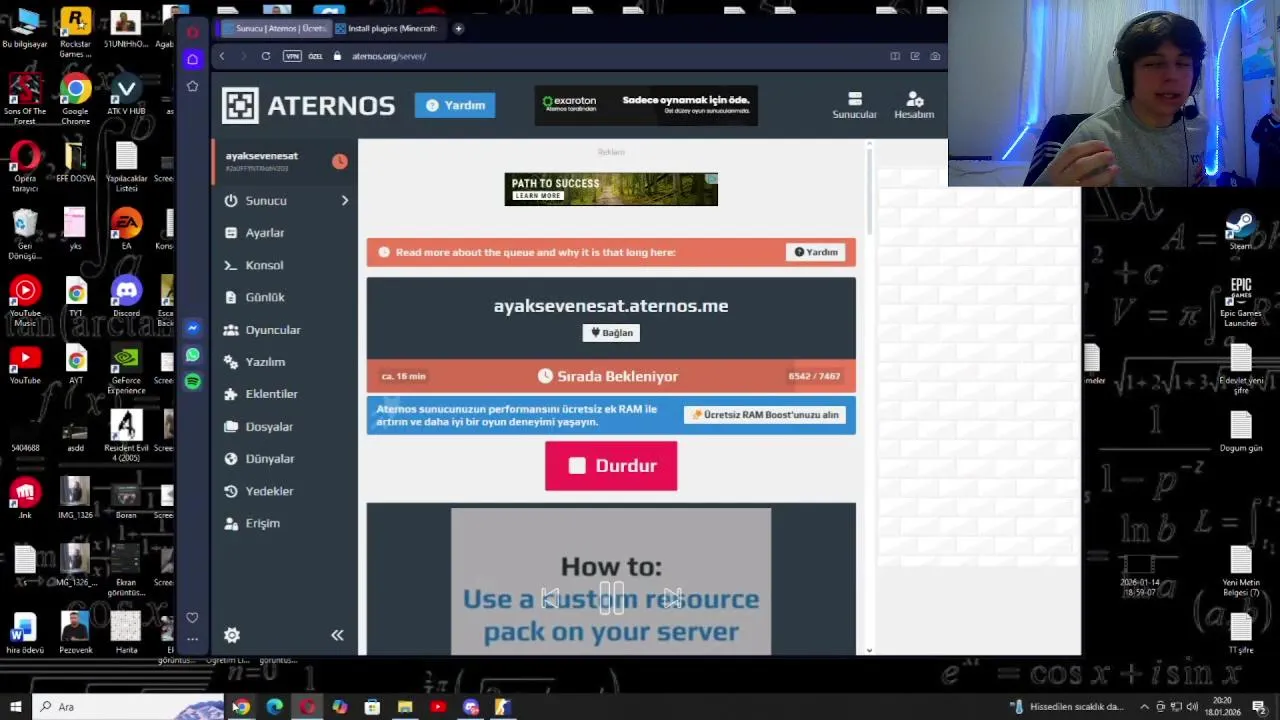The width and height of the screenshot is (1280, 720).
Task: Click the Bağlan connect button
Action: click(x=611, y=333)
